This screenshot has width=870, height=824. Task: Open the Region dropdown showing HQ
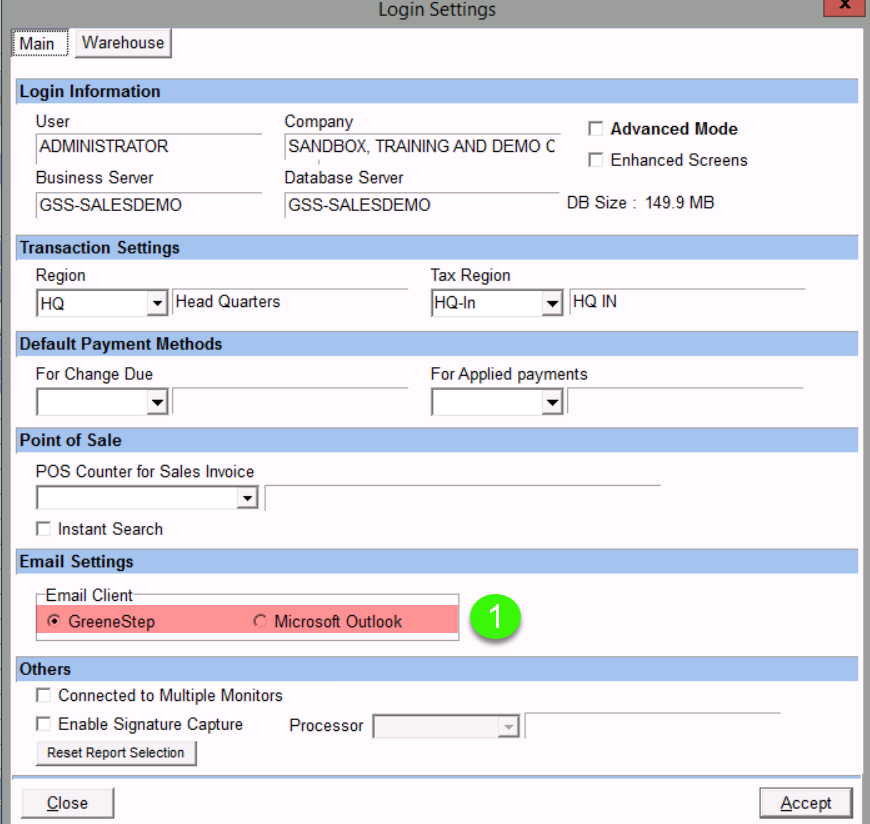(156, 303)
